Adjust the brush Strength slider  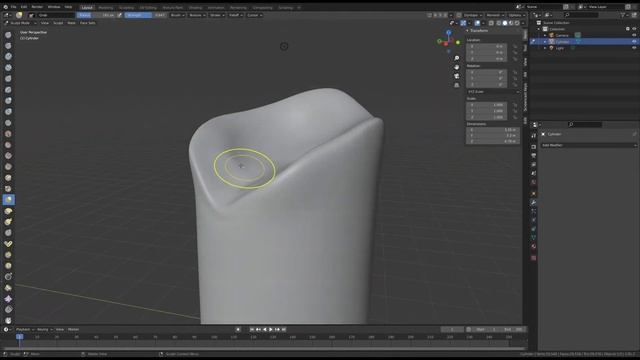(145, 15)
